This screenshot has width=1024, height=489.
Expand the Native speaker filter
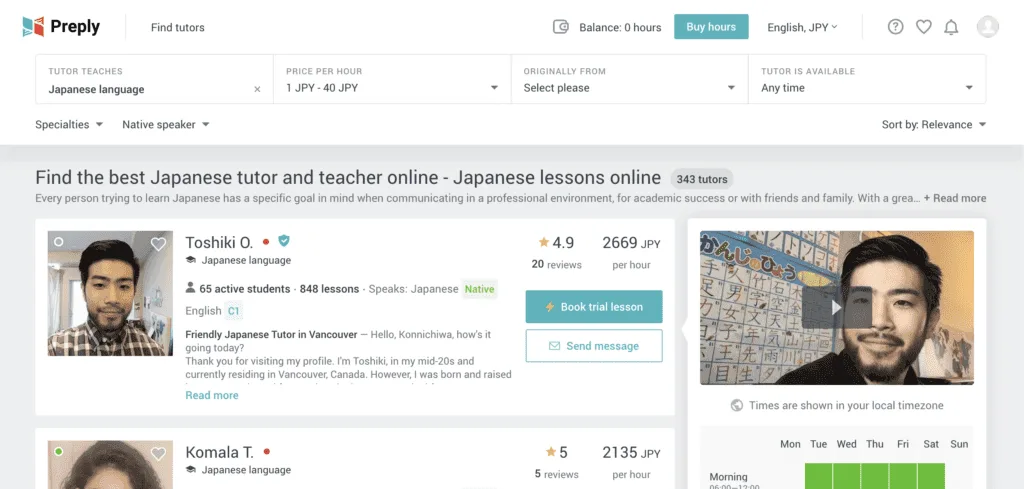[x=166, y=125]
